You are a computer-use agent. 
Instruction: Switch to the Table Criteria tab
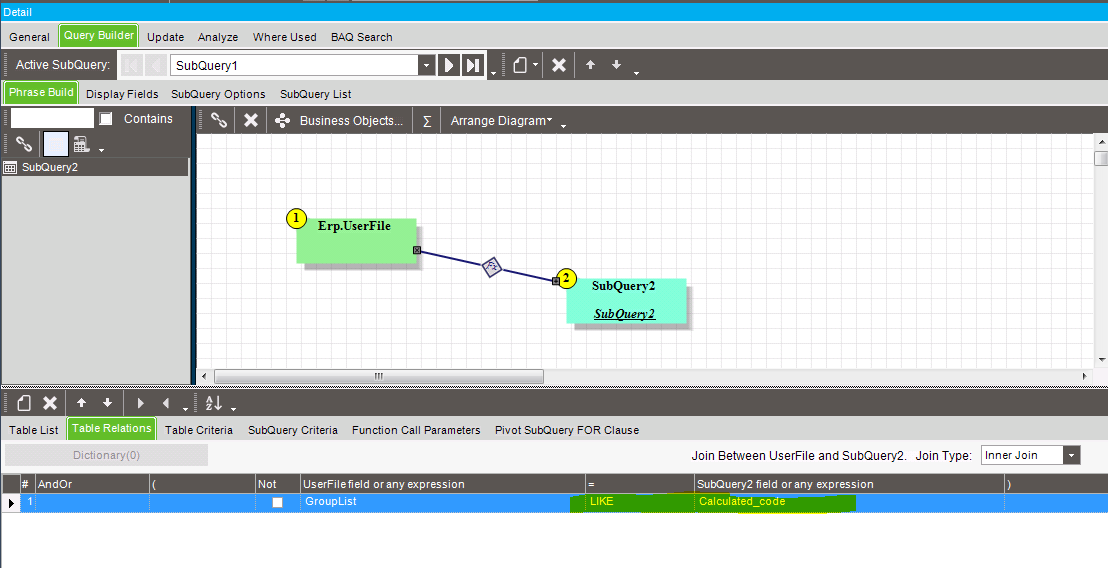(199, 430)
